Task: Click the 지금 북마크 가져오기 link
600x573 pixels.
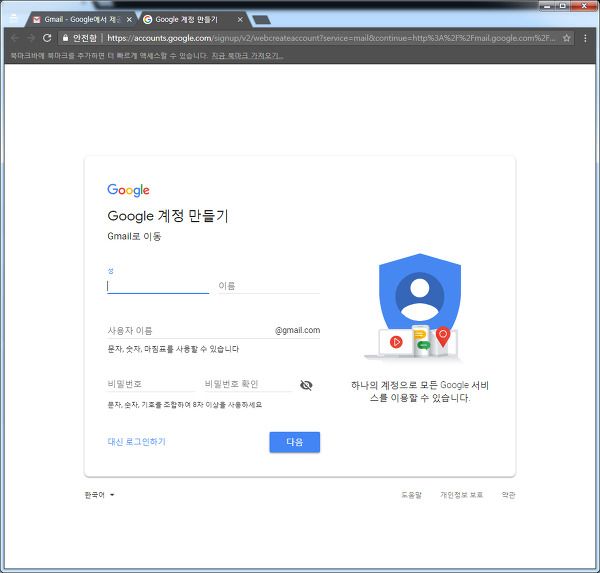Action: pos(248,56)
